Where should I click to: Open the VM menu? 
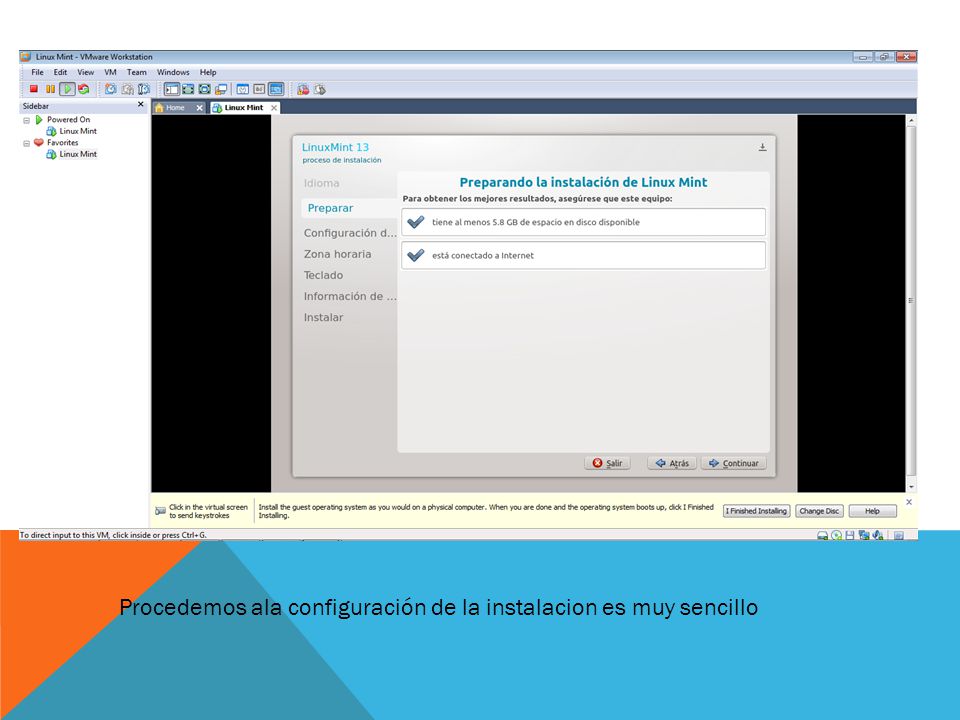click(x=110, y=72)
